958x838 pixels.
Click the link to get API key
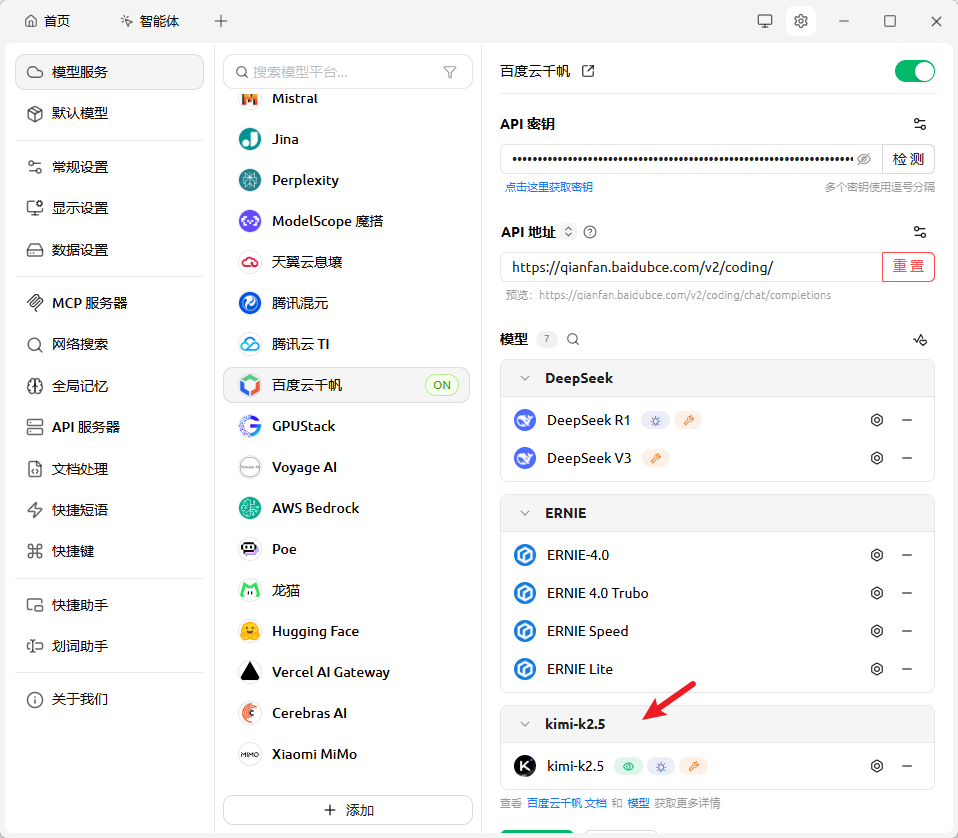(x=548, y=187)
